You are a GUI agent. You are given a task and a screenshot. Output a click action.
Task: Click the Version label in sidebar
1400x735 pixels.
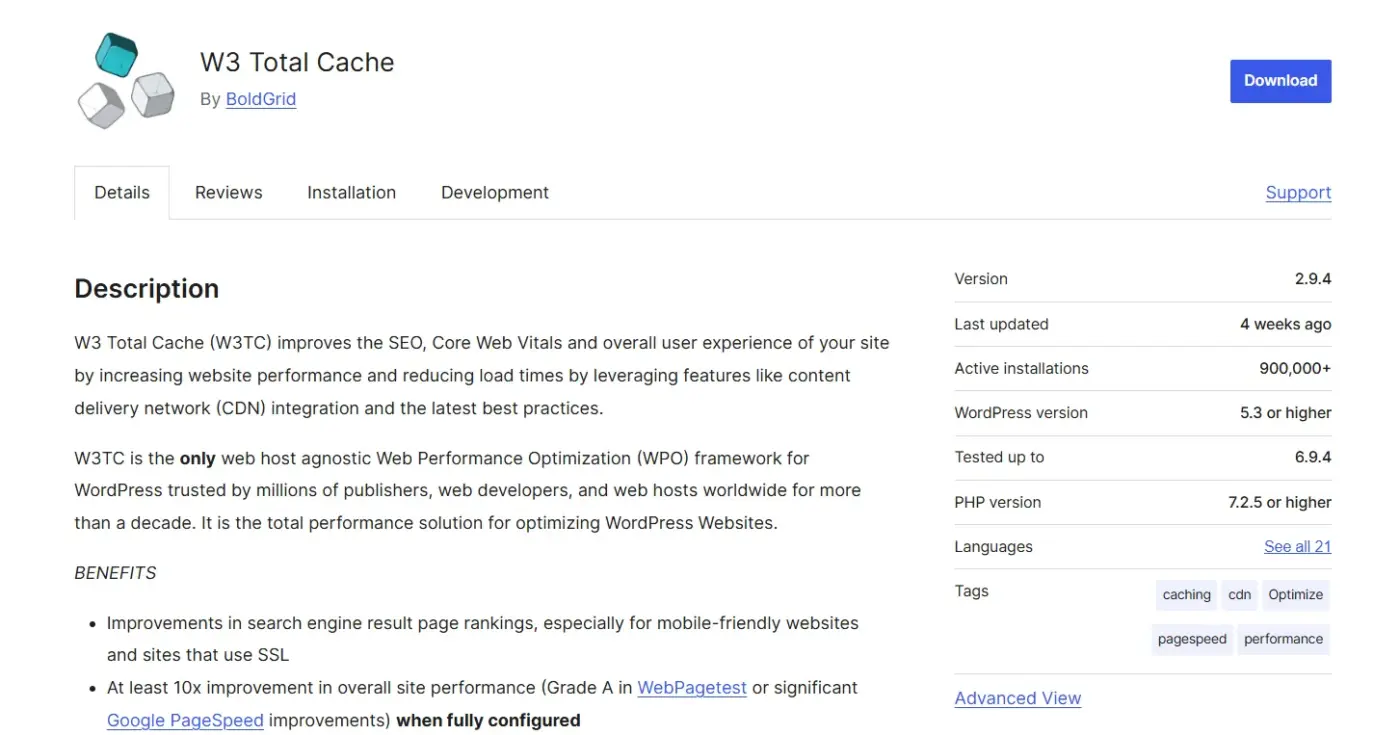[981, 279]
